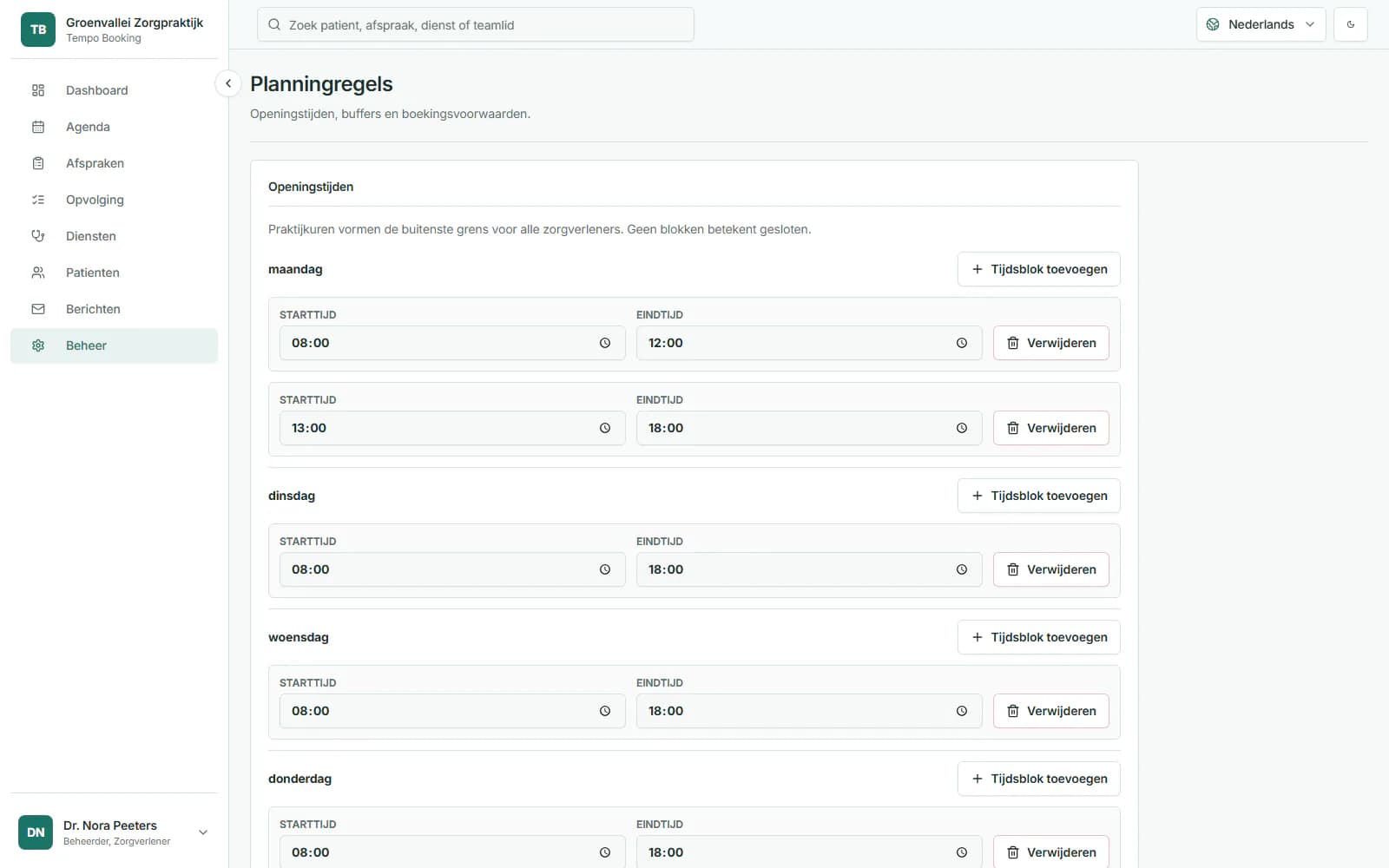Open clock picker for maandag 13:00 start
Image resolution: width=1389 pixels, height=868 pixels.
605,428
